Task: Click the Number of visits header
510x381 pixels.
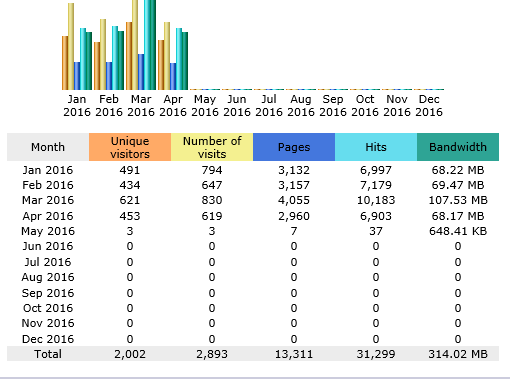Action: (212, 147)
